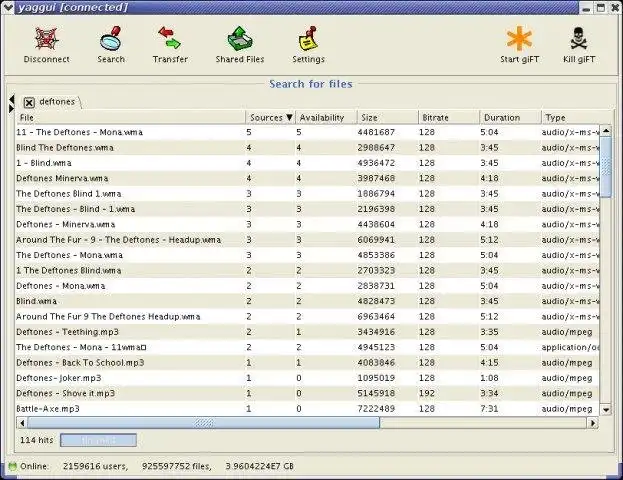Click the Disconnect spider web icon
Screen dimensions: 623x480
46,39
